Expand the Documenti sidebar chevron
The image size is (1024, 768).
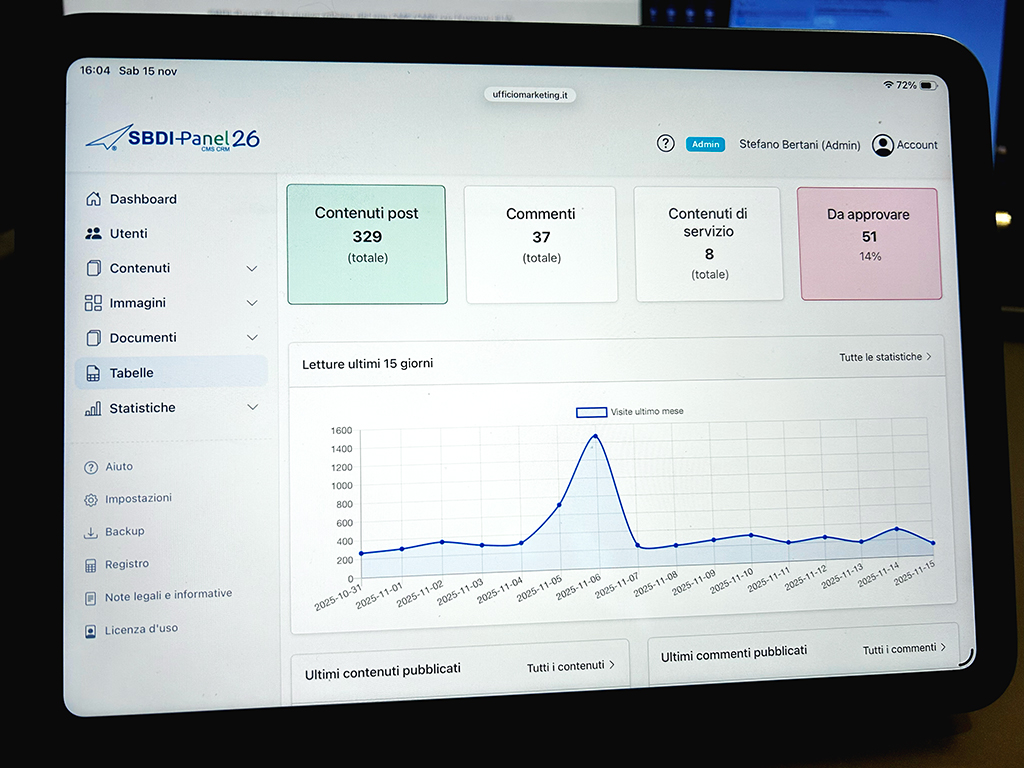pos(252,338)
